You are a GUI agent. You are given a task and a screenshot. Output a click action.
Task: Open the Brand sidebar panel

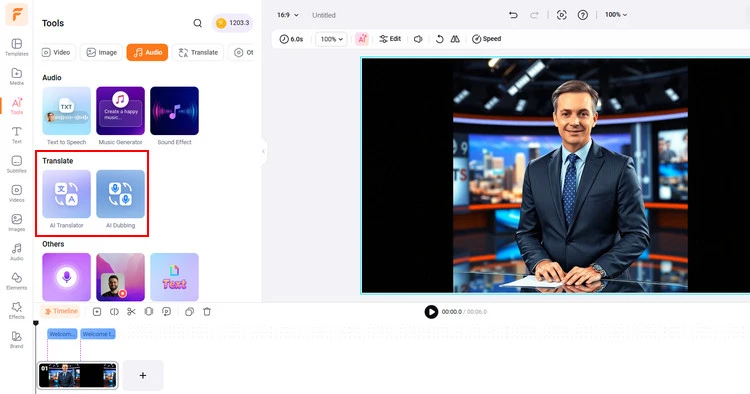coord(16,339)
